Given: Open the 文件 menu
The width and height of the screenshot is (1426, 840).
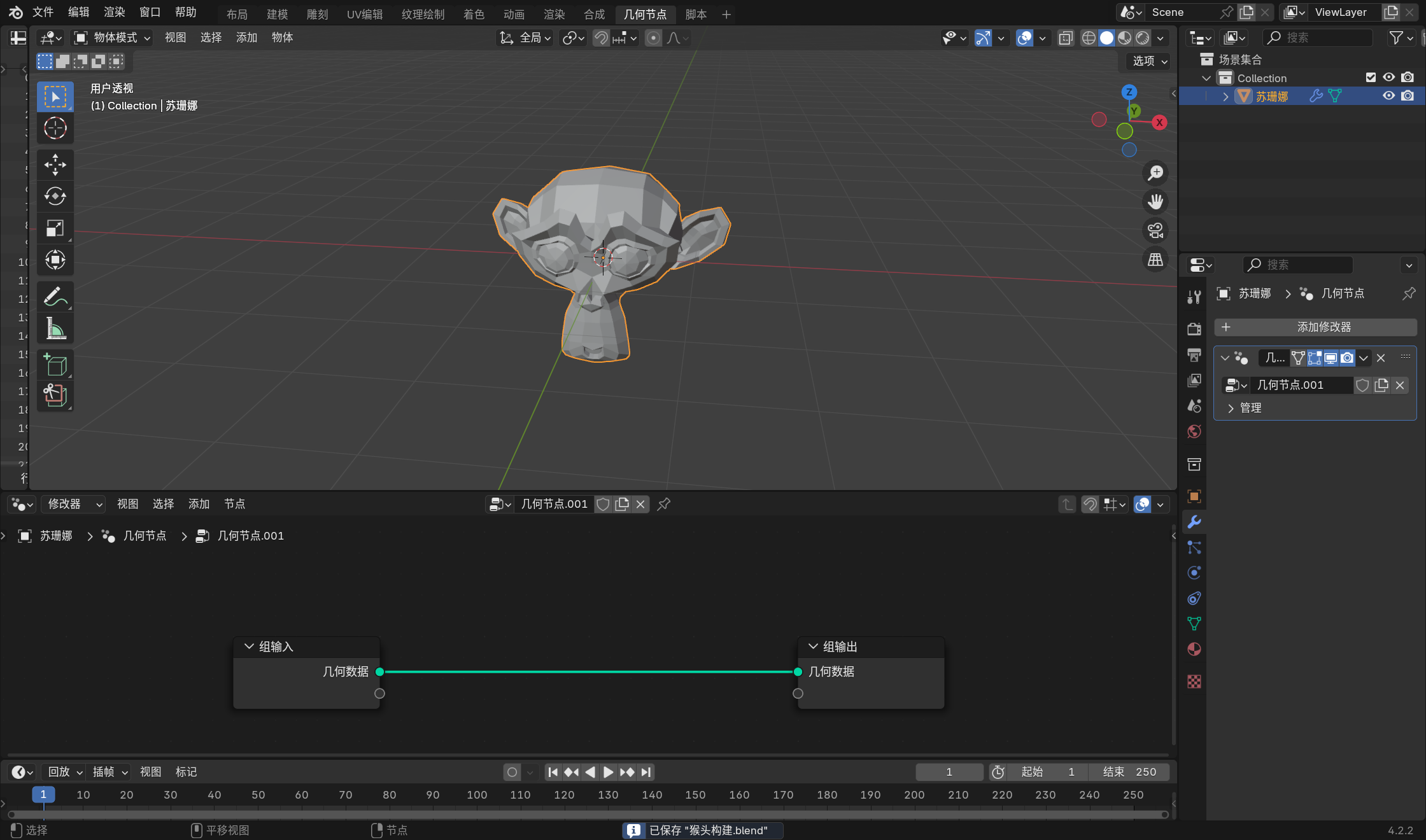Looking at the screenshot, I should coord(43,12).
